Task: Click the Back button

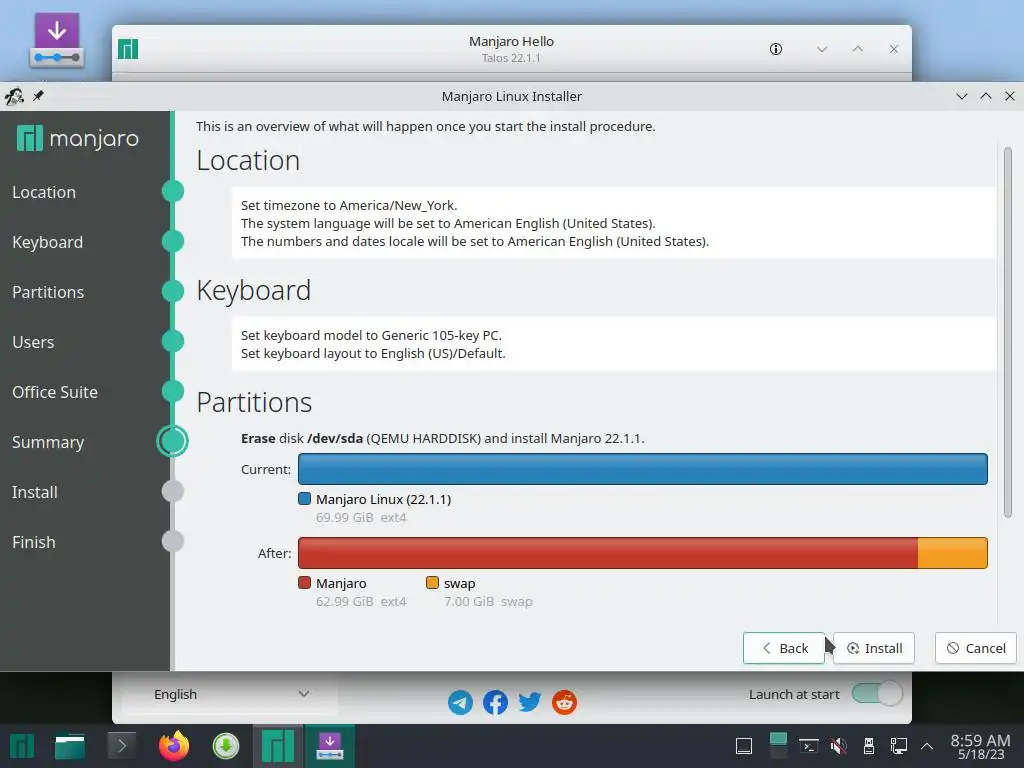Action: (x=784, y=648)
